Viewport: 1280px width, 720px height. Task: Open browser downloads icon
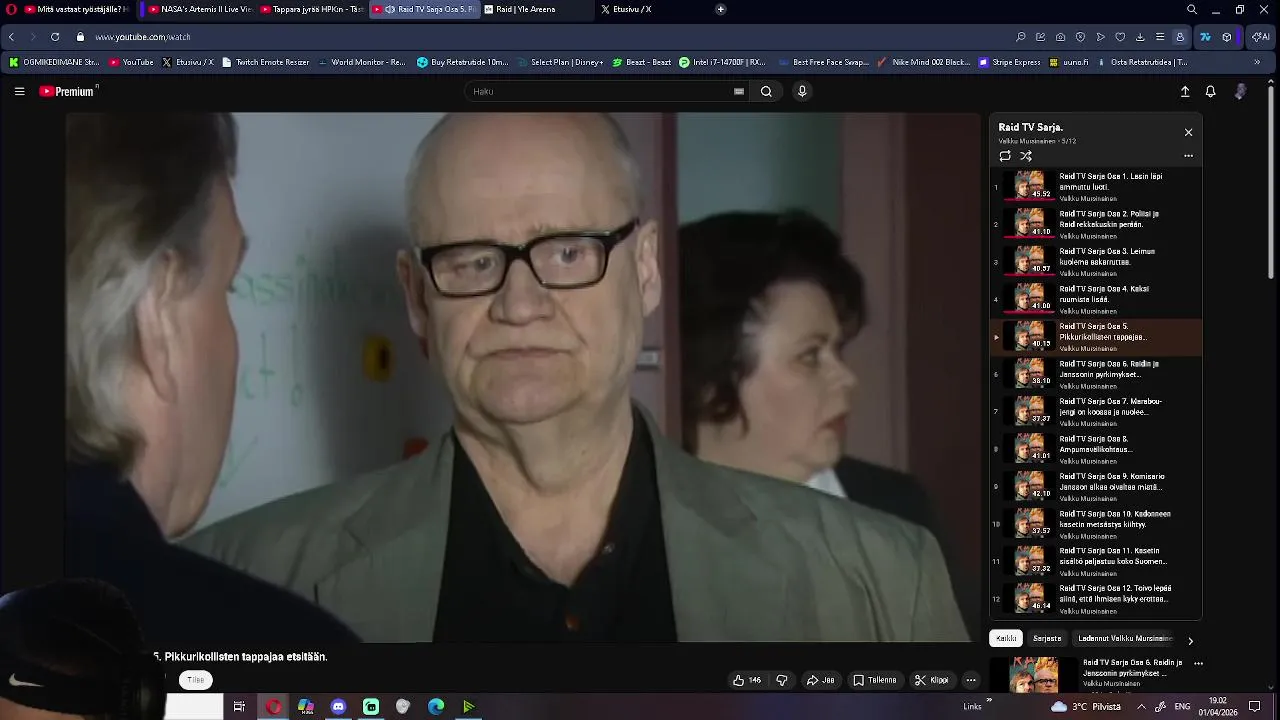tap(1140, 37)
